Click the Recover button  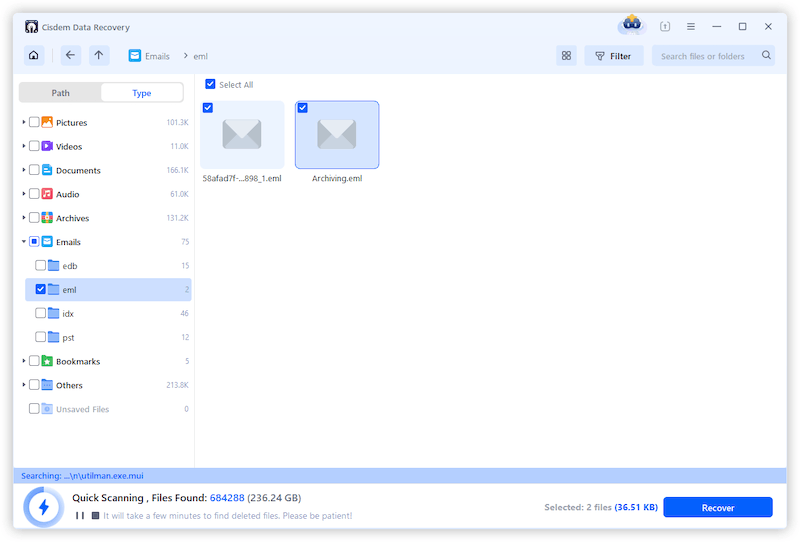pyautogui.click(x=718, y=507)
